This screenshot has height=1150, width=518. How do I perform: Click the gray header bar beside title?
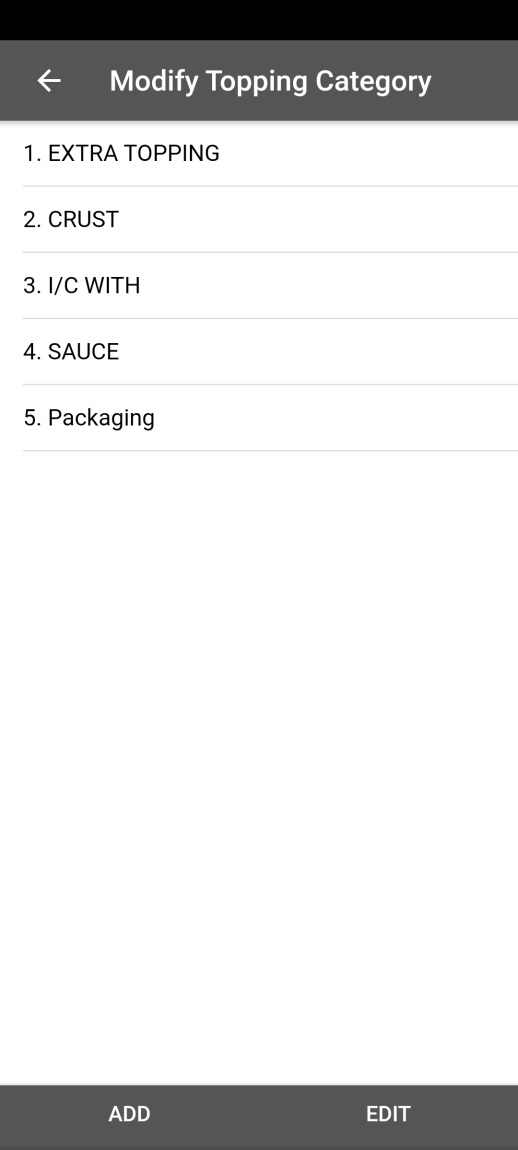(x=475, y=81)
